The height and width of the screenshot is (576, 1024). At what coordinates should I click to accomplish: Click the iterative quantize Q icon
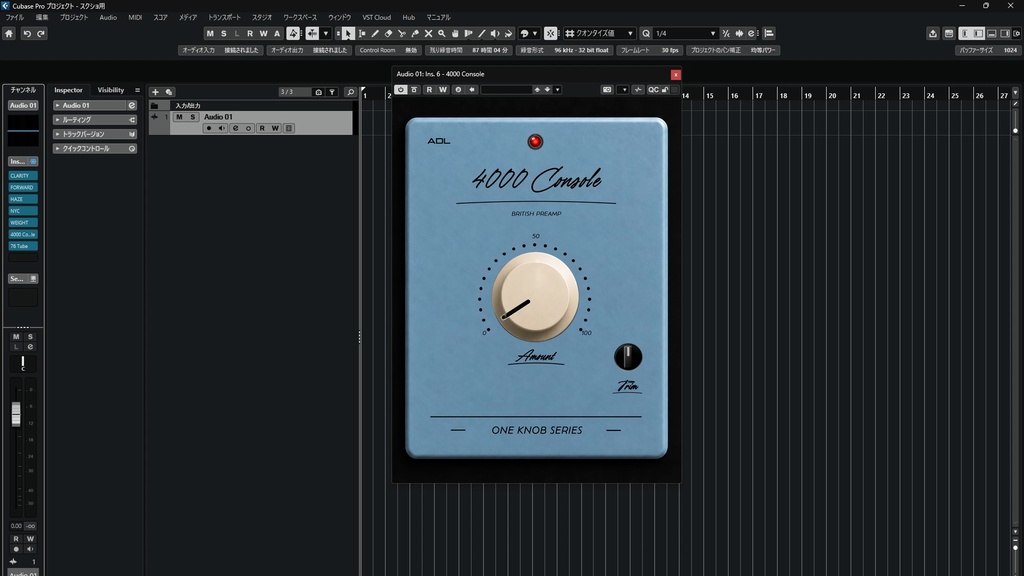[x=646, y=33]
